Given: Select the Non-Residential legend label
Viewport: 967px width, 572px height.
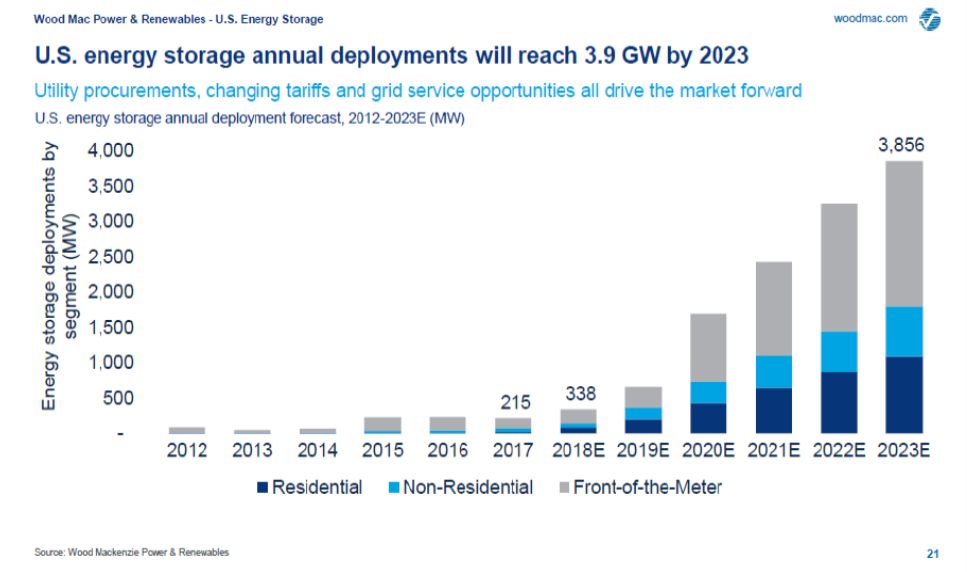Looking at the screenshot, I should click(x=468, y=488).
